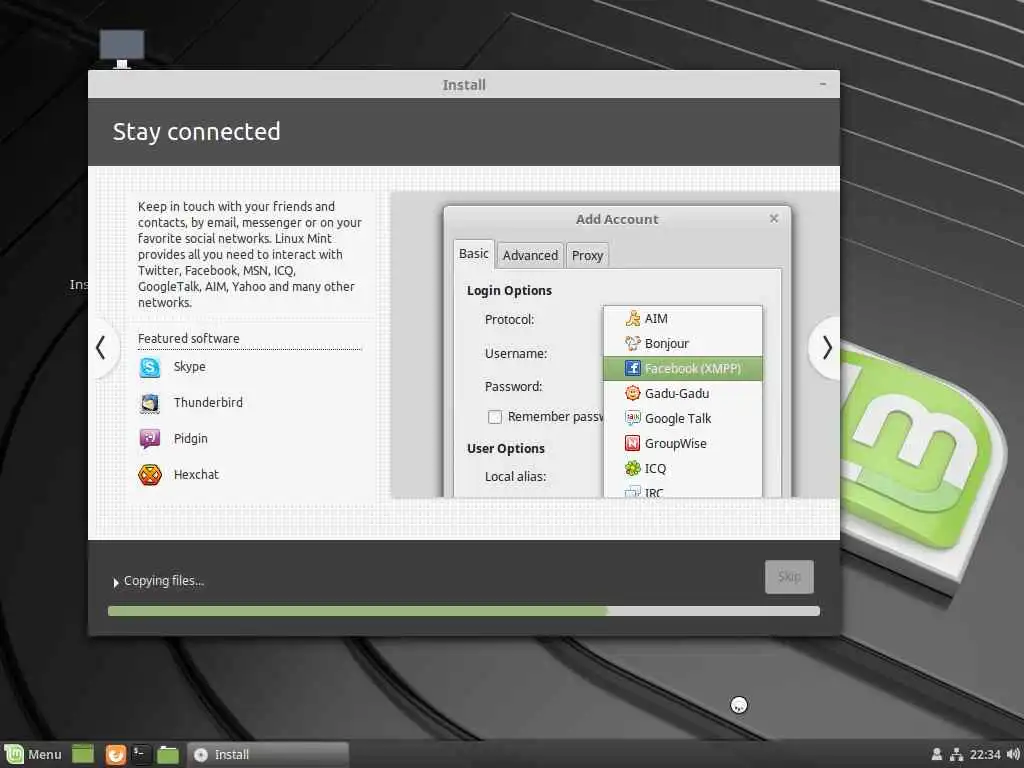
Task: Click the Skip button
Action: coord(789,577)
